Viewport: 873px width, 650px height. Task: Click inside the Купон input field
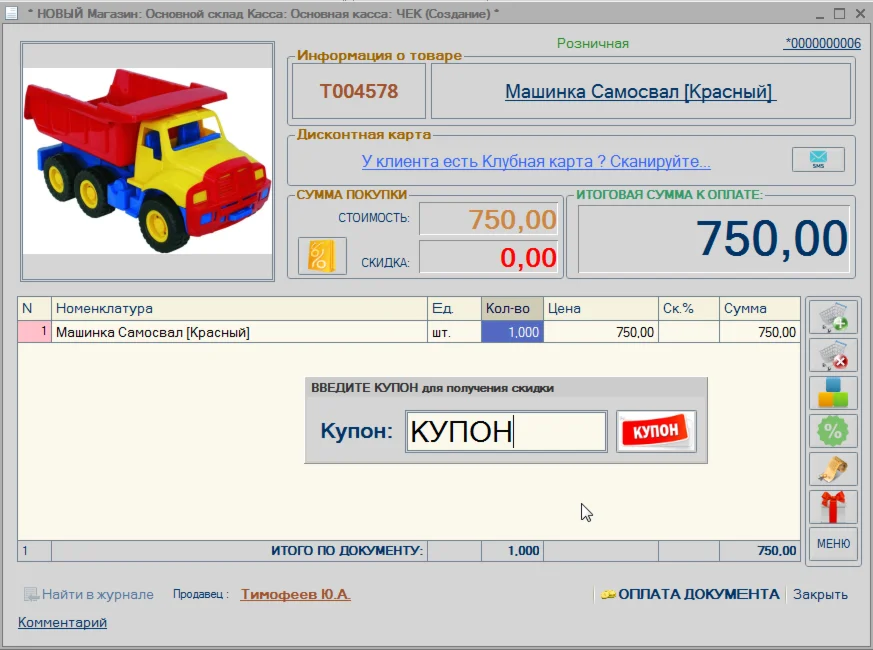tap(506, 432)
